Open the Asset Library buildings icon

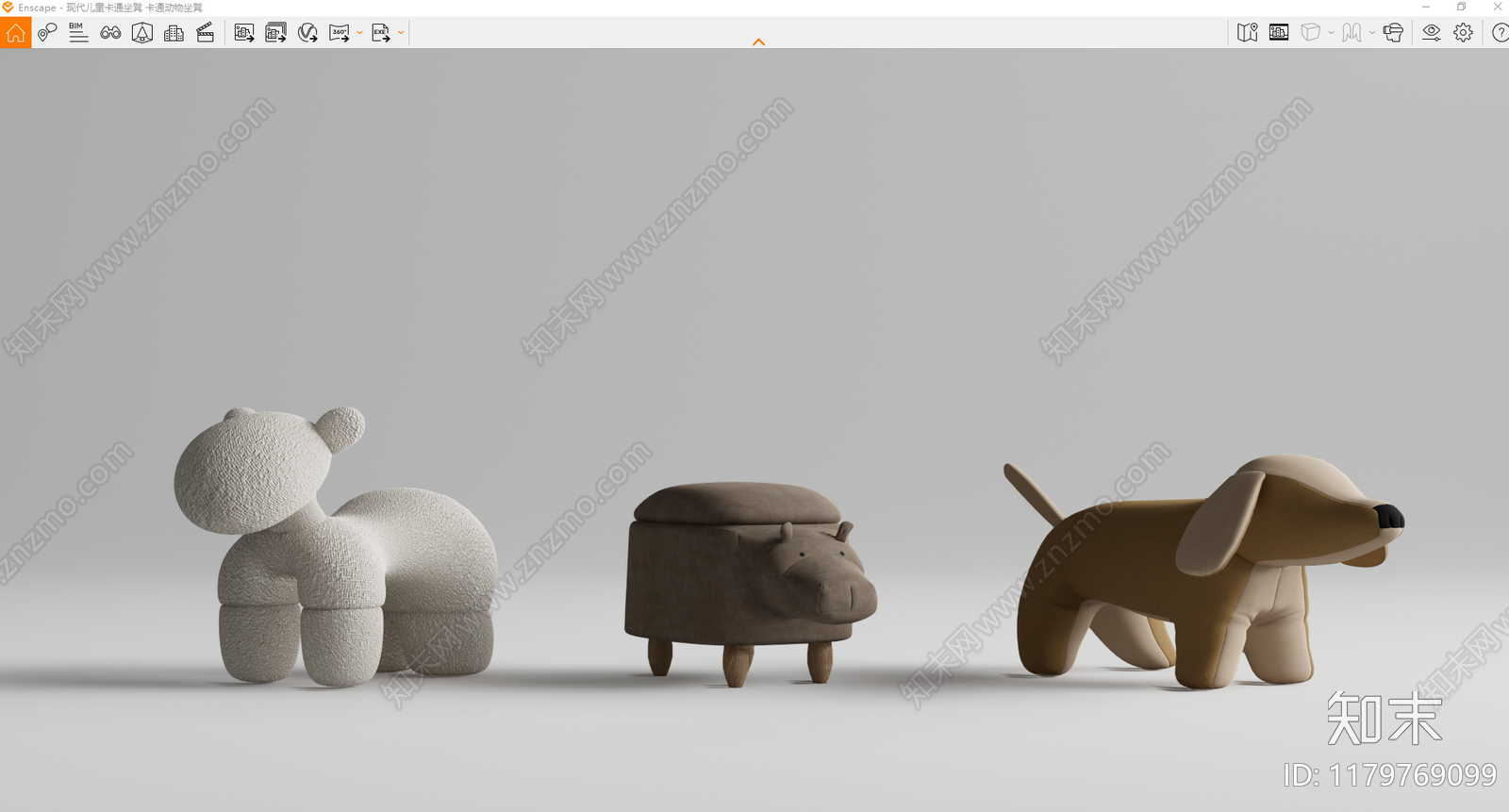(x=174, y=33)
